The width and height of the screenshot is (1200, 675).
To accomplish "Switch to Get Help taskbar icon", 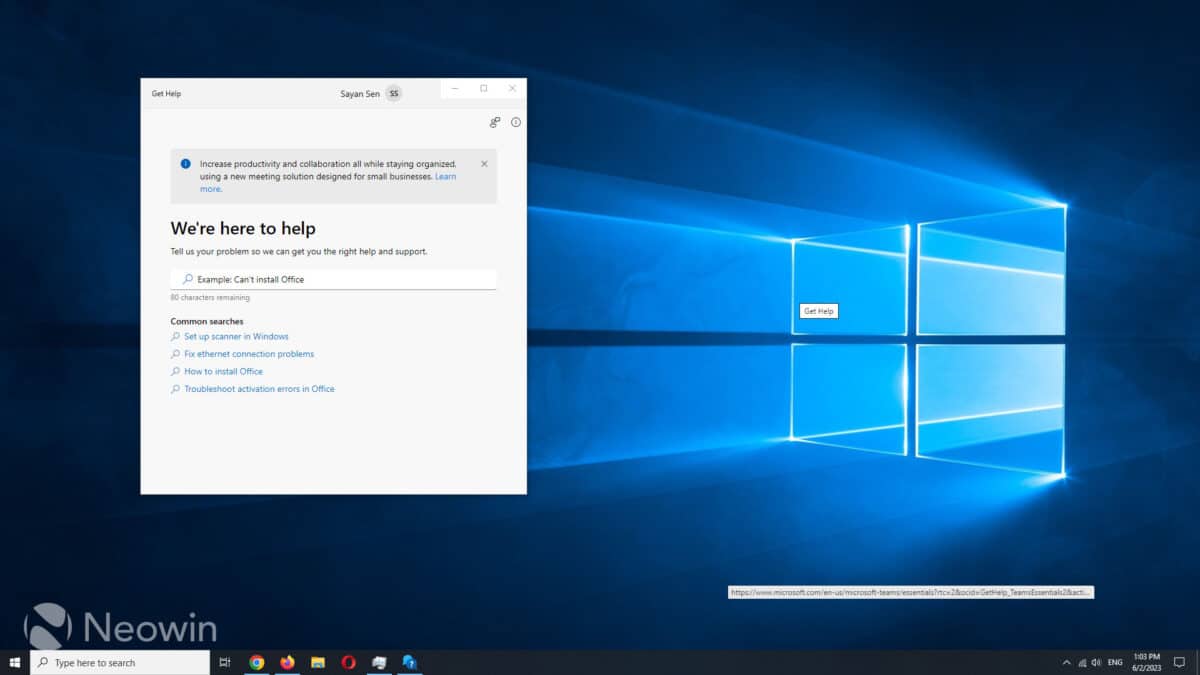I will (x=409, y=662).
